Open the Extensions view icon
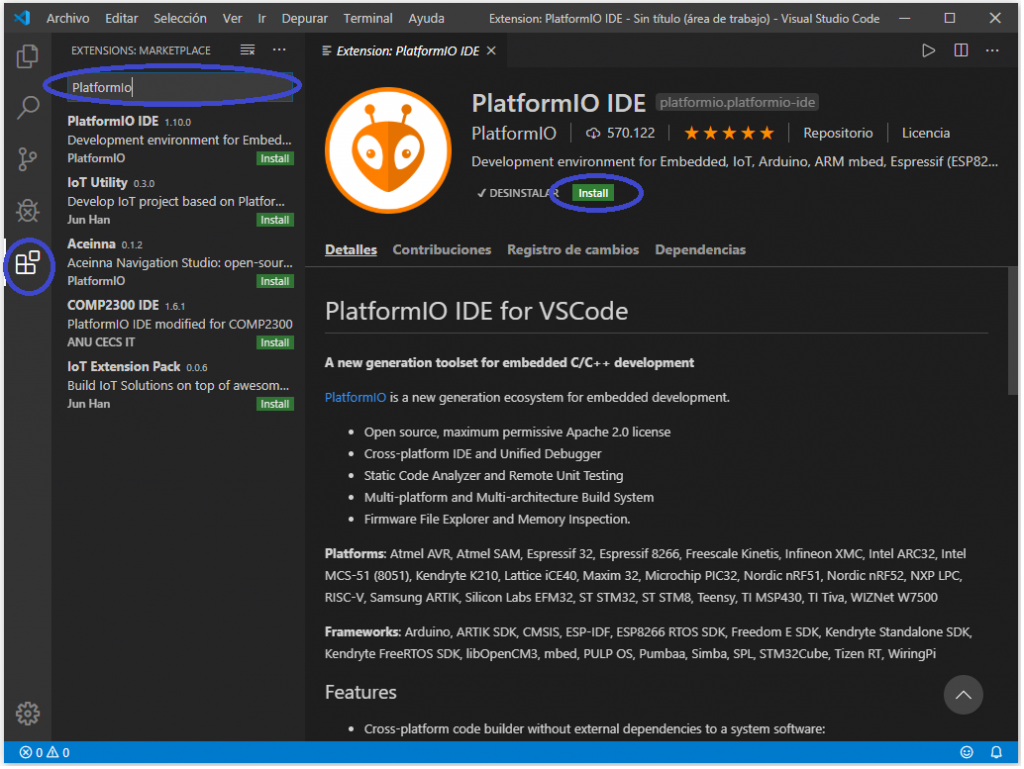Image resolution: width=1024 pixels, height=769 pixels. [x=28, y=264]
